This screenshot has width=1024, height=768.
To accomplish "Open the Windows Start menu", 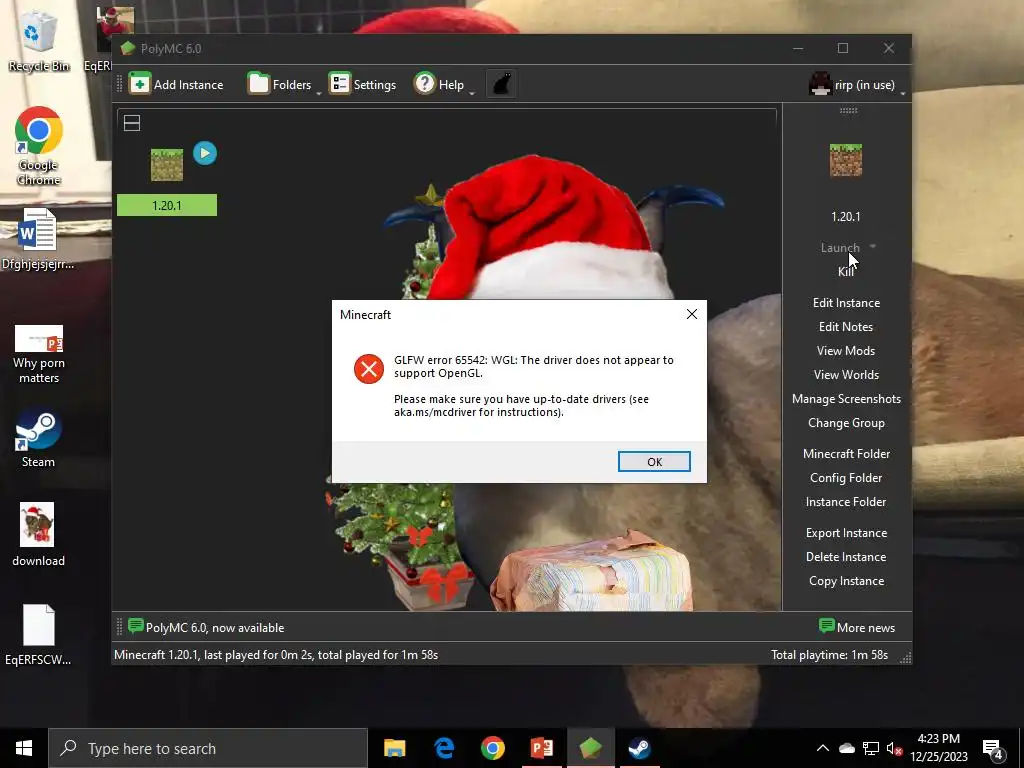I will (x=24, y=748).
